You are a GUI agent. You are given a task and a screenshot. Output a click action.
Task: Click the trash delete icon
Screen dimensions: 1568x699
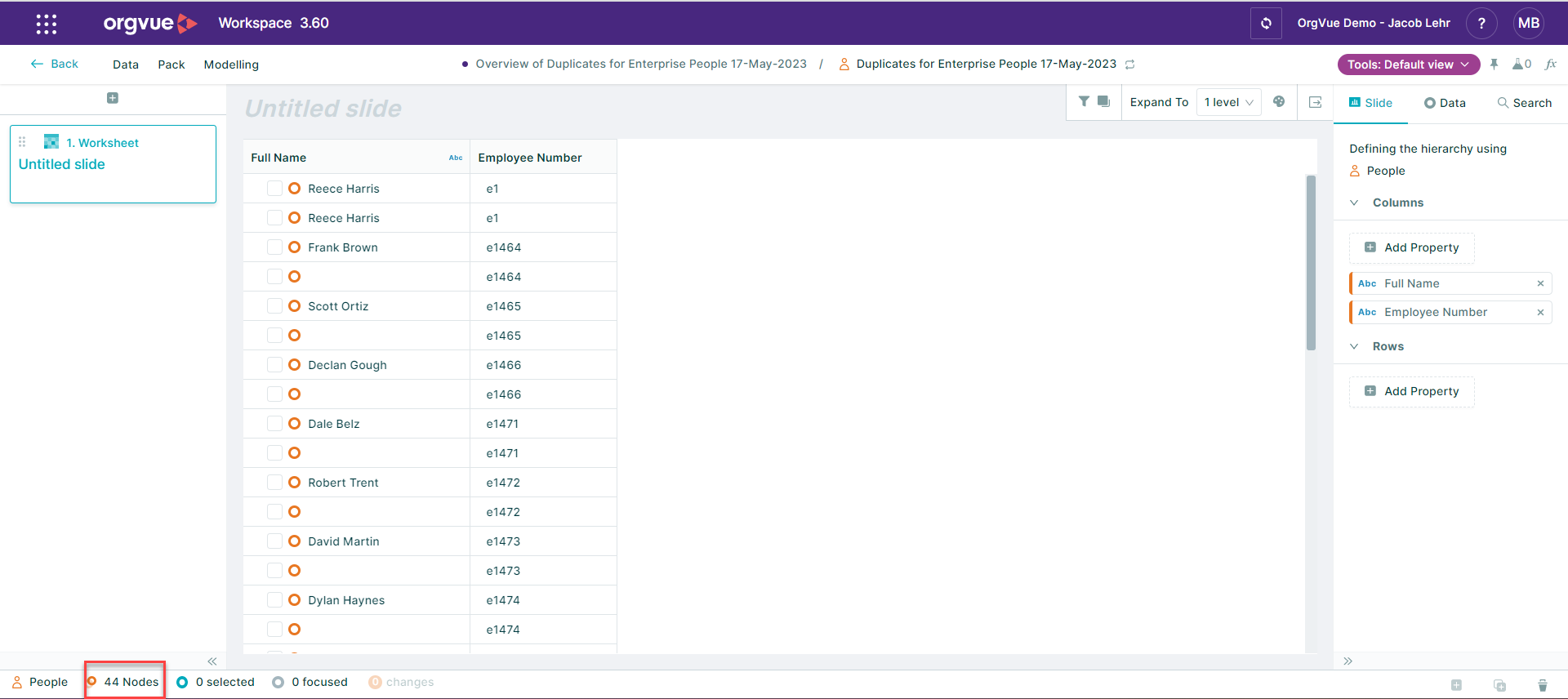pyautogui.click(x=1542, y=685)
